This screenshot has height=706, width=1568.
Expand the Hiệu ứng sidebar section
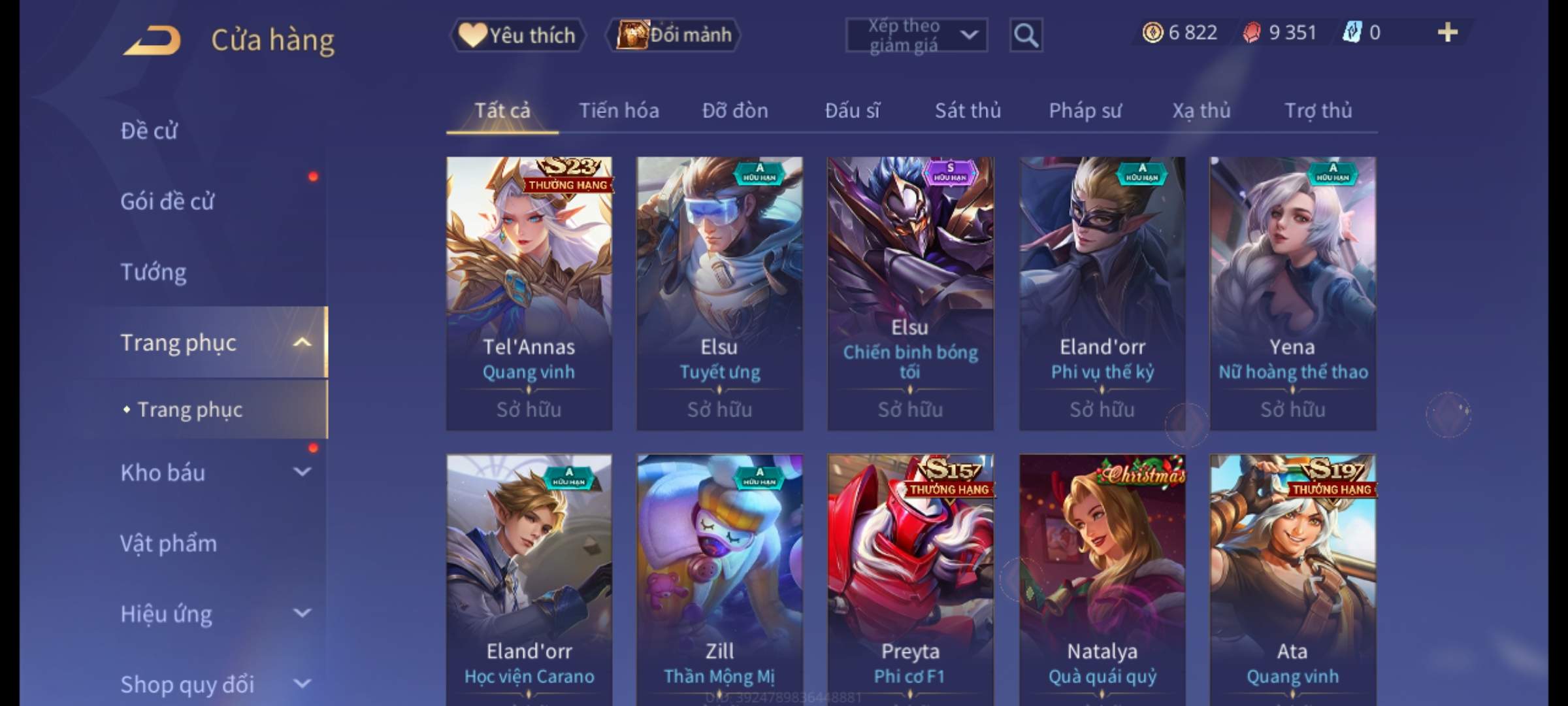302,613
